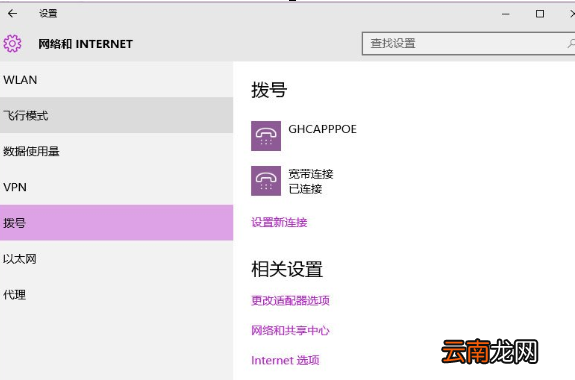This screenshot has width=575, height=380.
Task: Click the back arrow icon
Action: [x=12, y=14]
